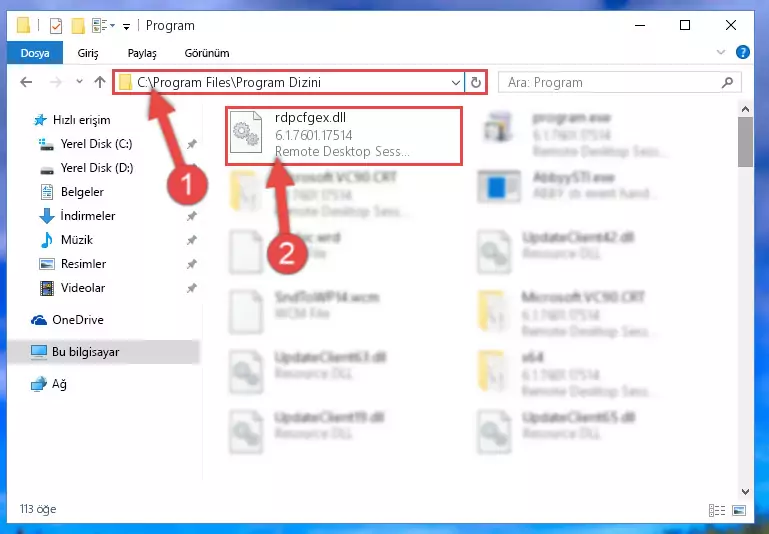Open the recent locations dropdown arrow
Viewport: 769px width, 534px height.
point(79,82)
